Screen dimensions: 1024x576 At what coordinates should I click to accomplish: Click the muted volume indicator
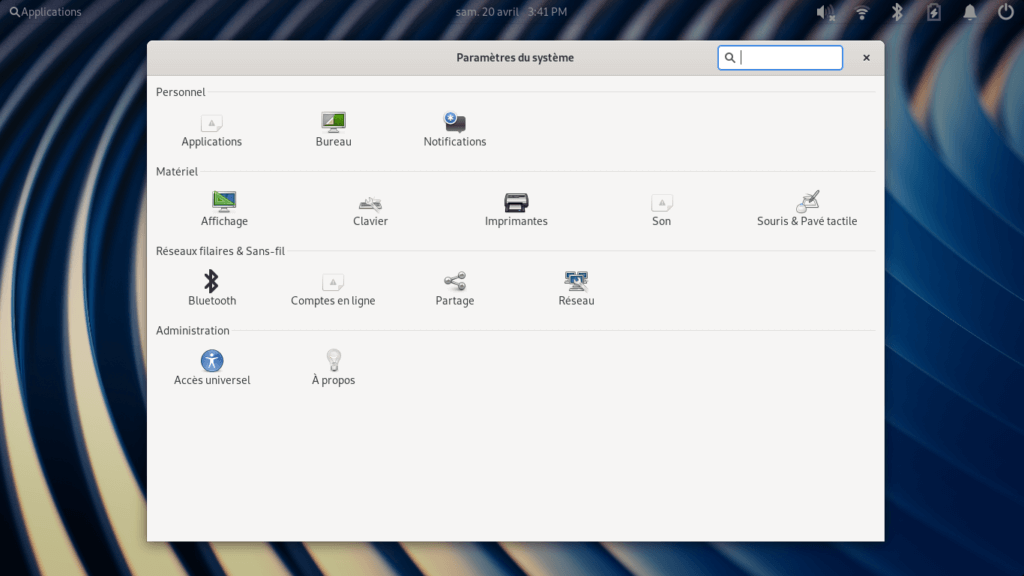point(825,12)
